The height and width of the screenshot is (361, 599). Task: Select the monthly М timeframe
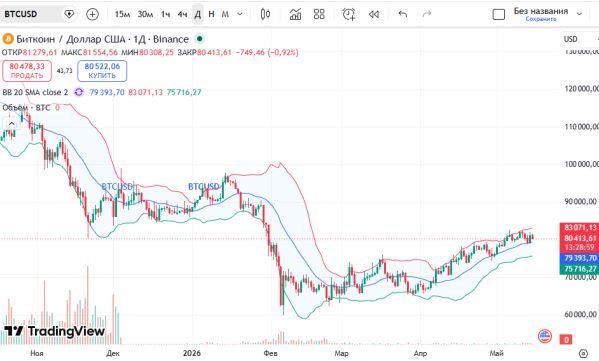(225, 14)
